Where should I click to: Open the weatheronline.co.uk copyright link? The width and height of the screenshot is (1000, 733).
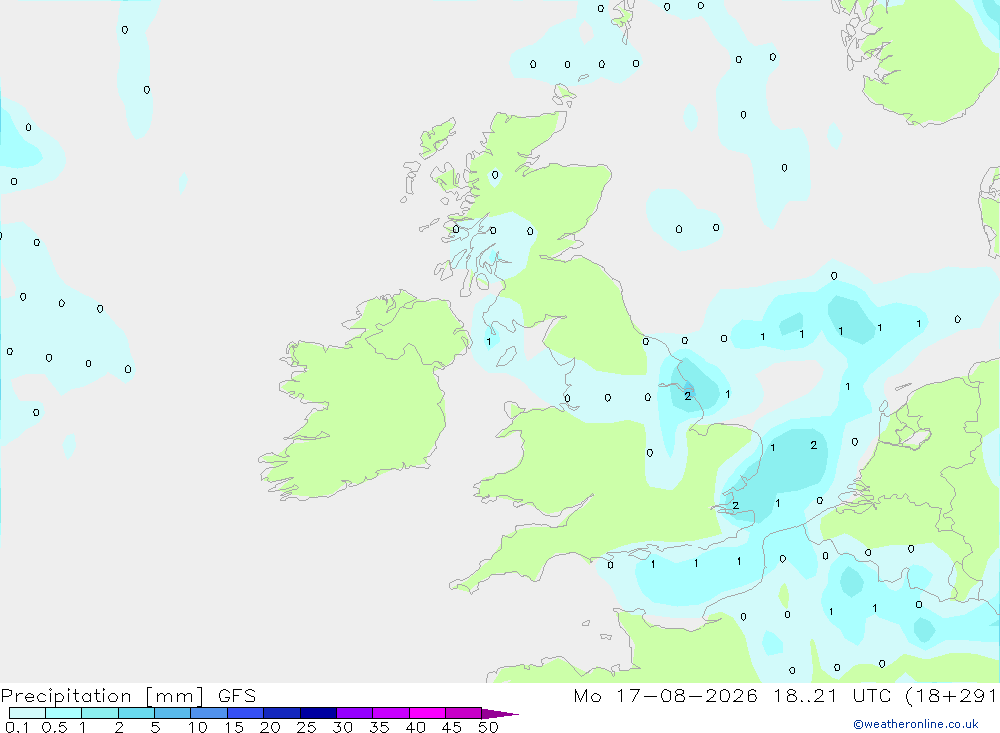coord(916,724)
